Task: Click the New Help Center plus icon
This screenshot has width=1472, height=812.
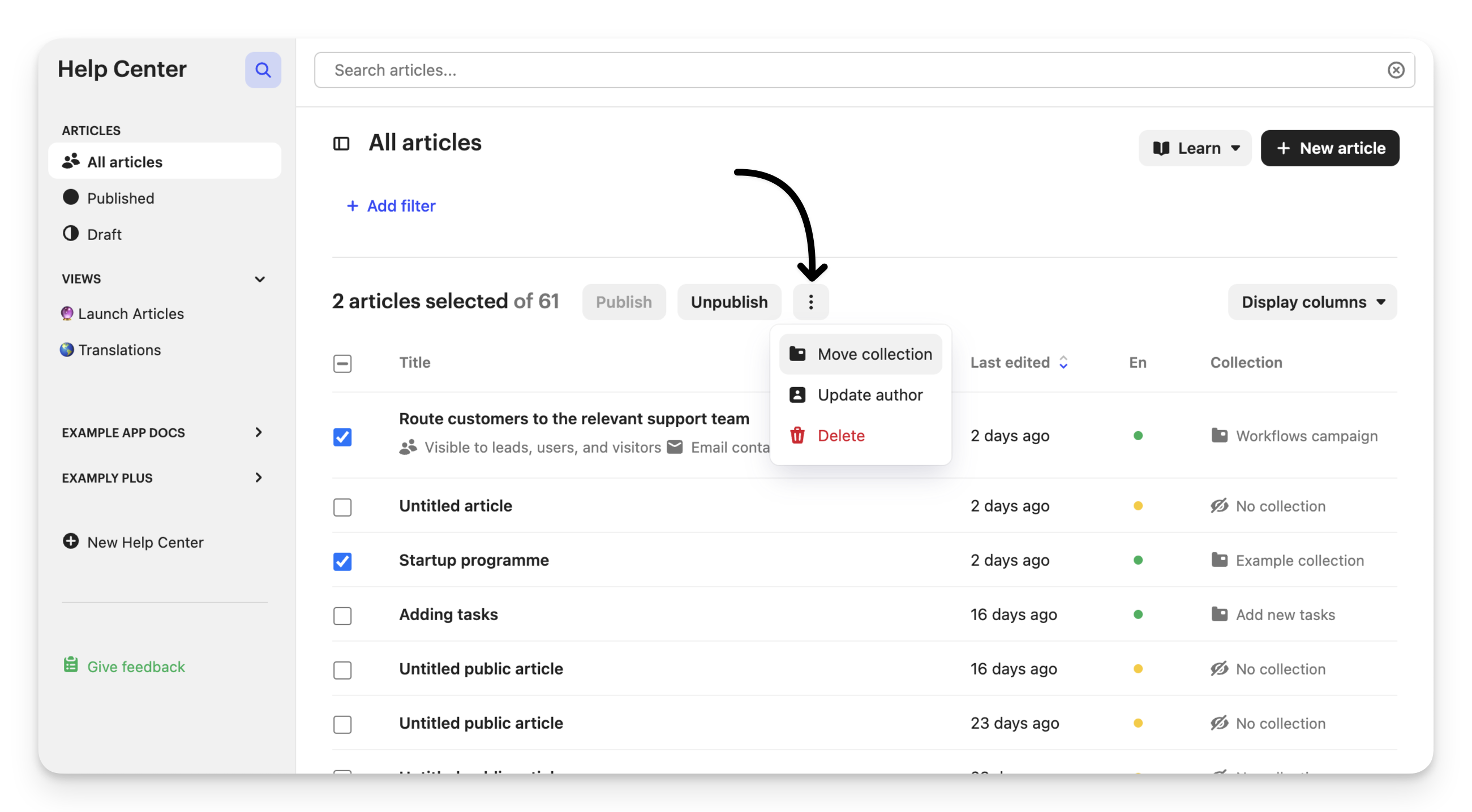Action: click(71, 541)
